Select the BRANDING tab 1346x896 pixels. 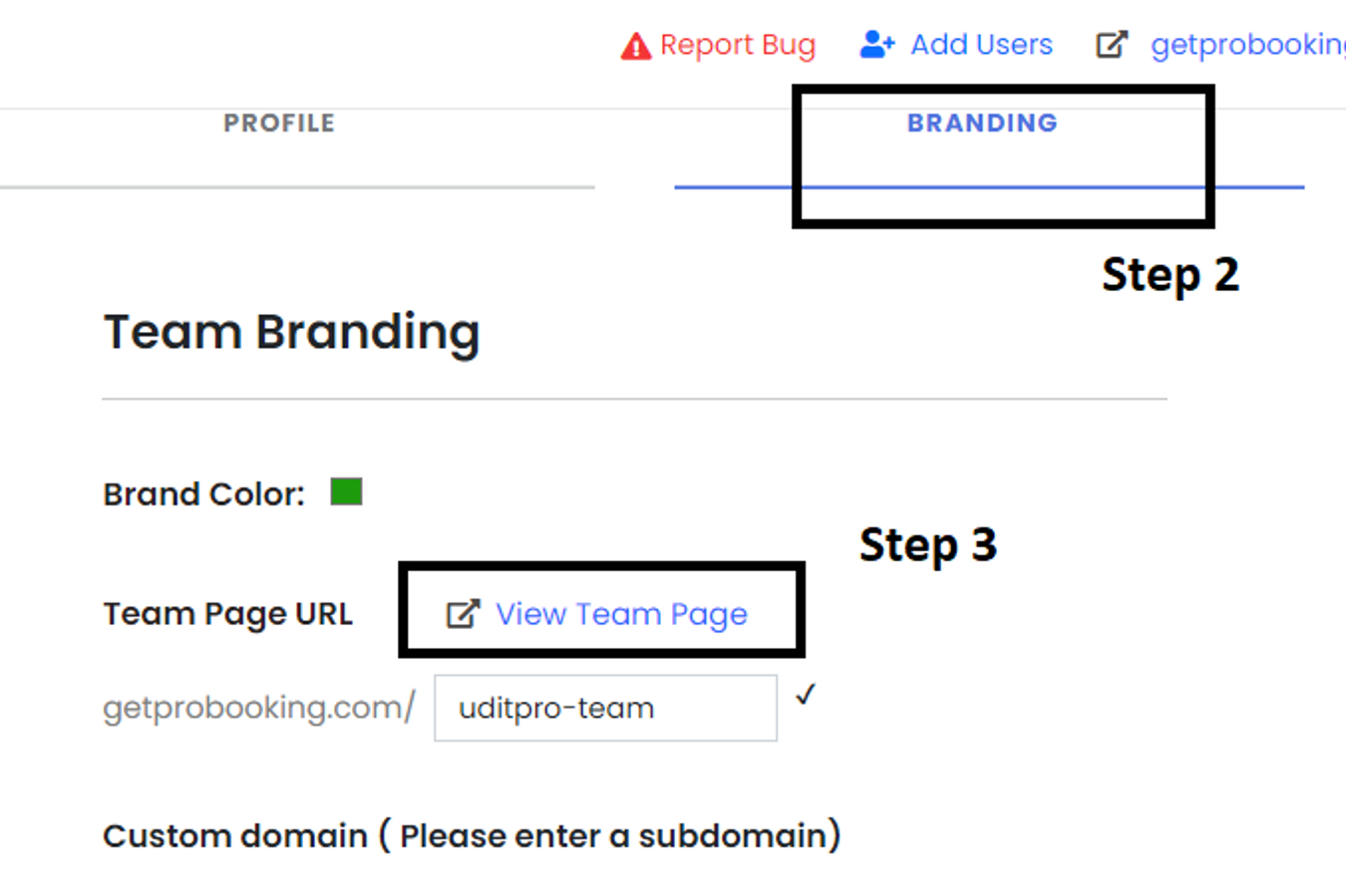(x=982, y=123)
